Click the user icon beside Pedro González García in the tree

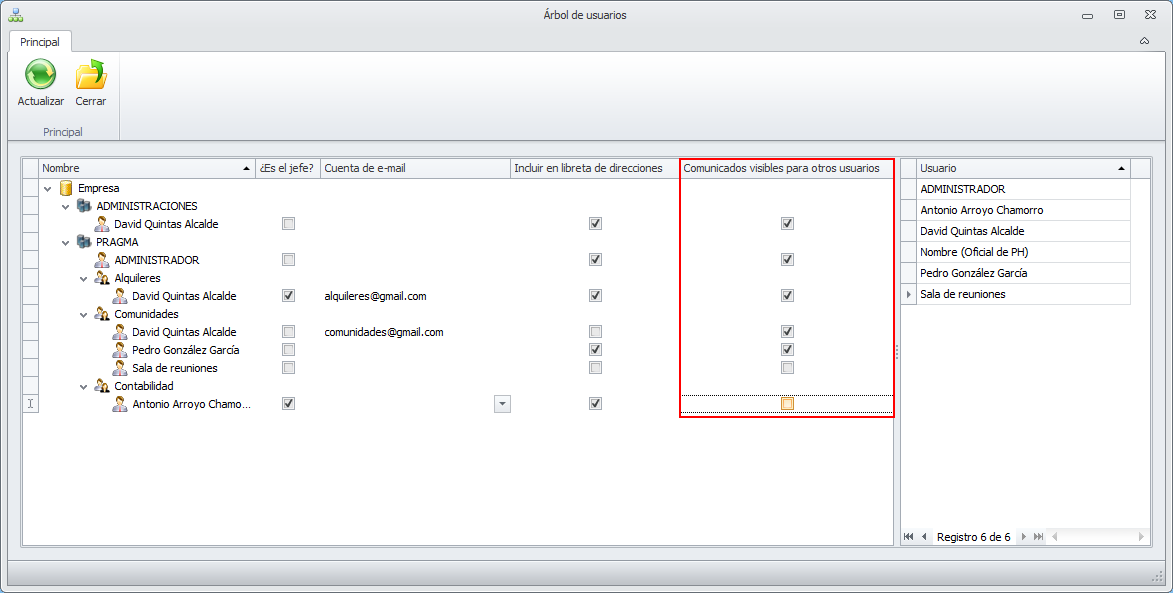pos(120,350)
